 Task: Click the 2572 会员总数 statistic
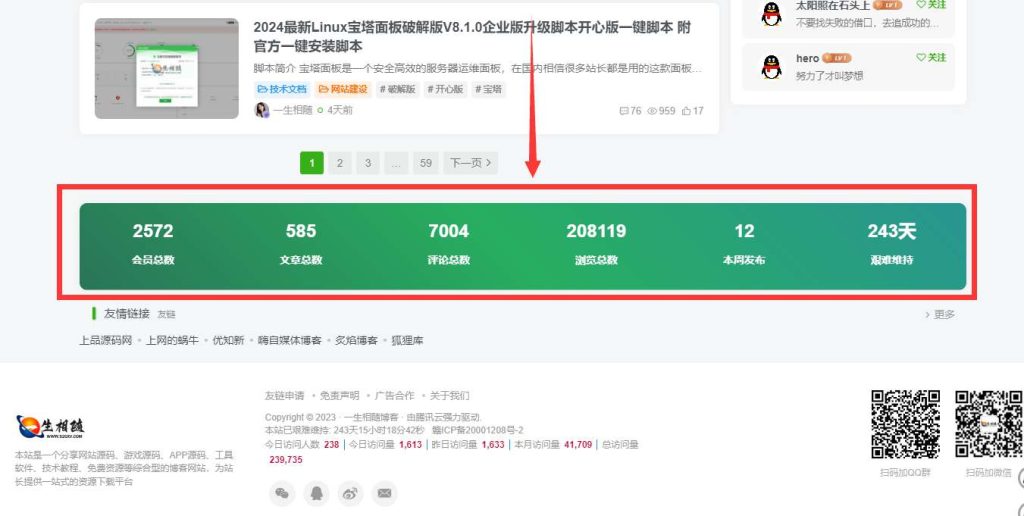(153, 244)
